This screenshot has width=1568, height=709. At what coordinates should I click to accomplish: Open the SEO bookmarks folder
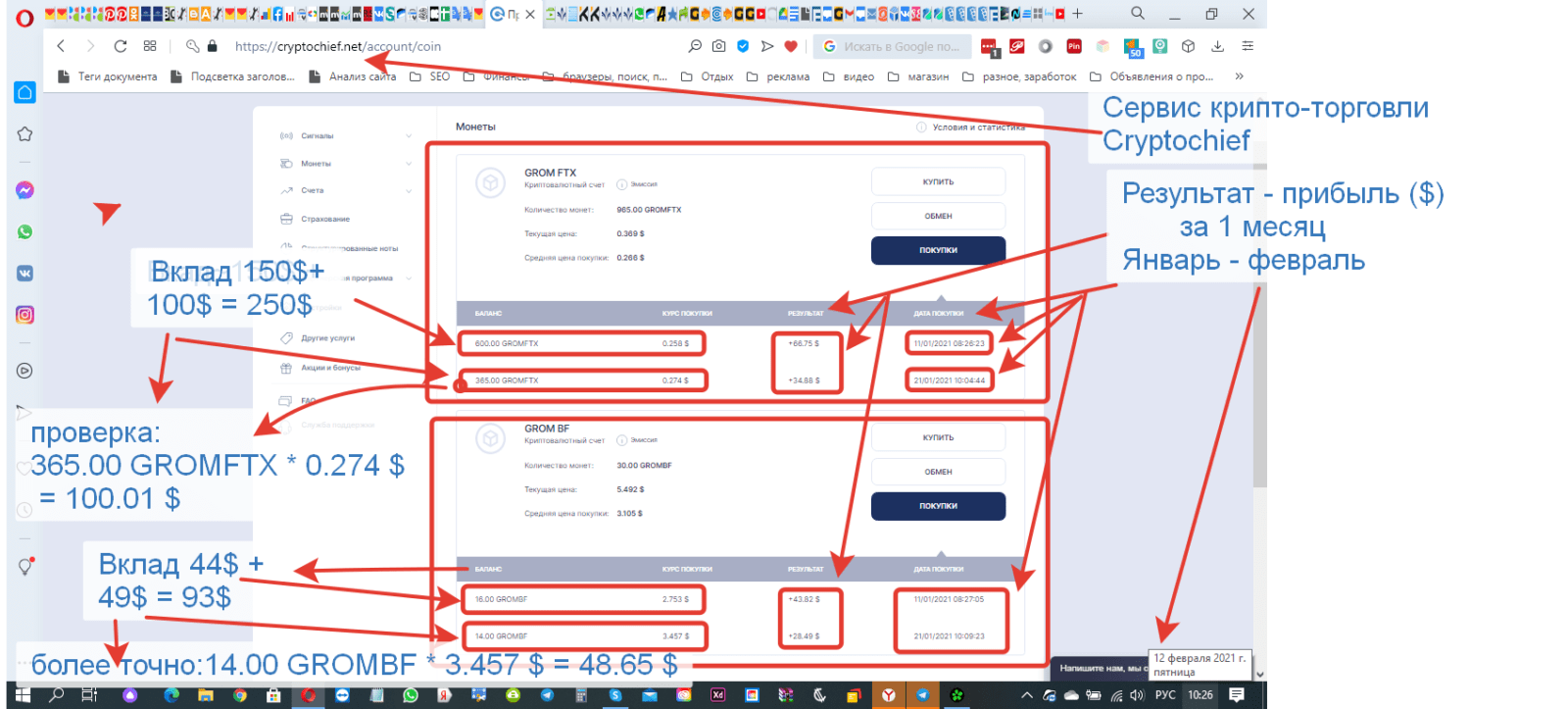[x=429, y=76]
